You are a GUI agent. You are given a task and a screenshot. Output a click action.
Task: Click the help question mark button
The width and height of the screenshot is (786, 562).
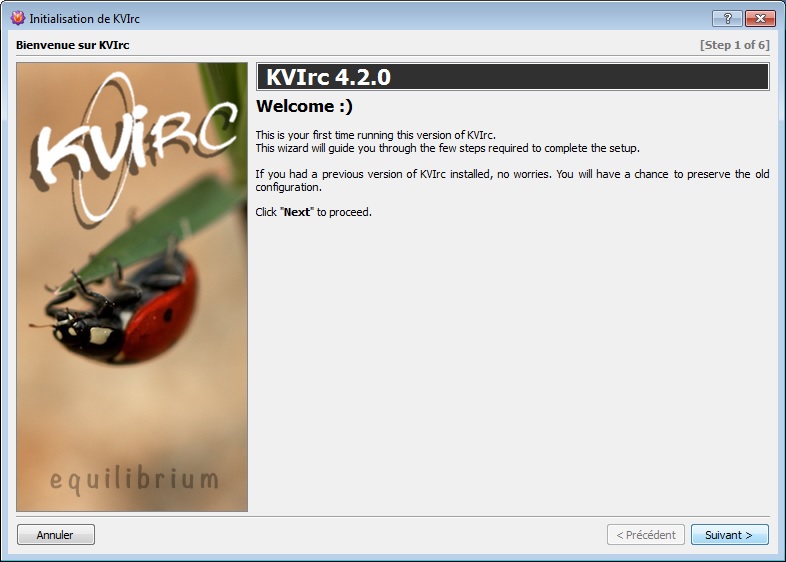tap(727, 19)
